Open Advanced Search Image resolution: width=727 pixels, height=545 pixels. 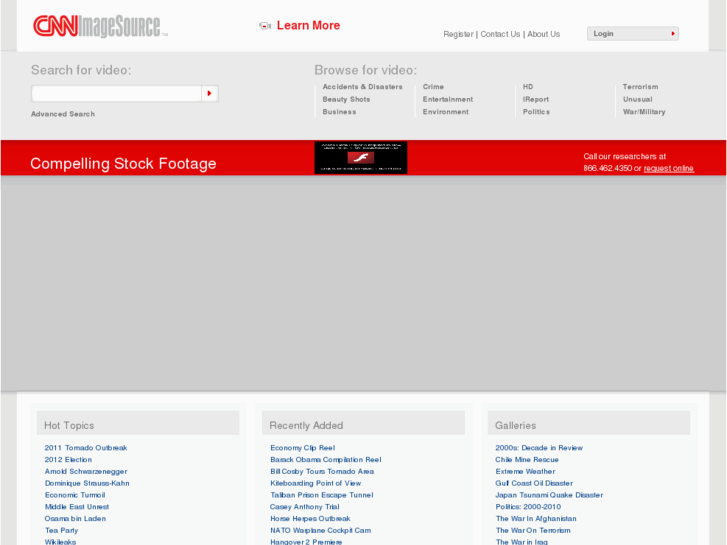pyautogui.click(x=63, y=114)
